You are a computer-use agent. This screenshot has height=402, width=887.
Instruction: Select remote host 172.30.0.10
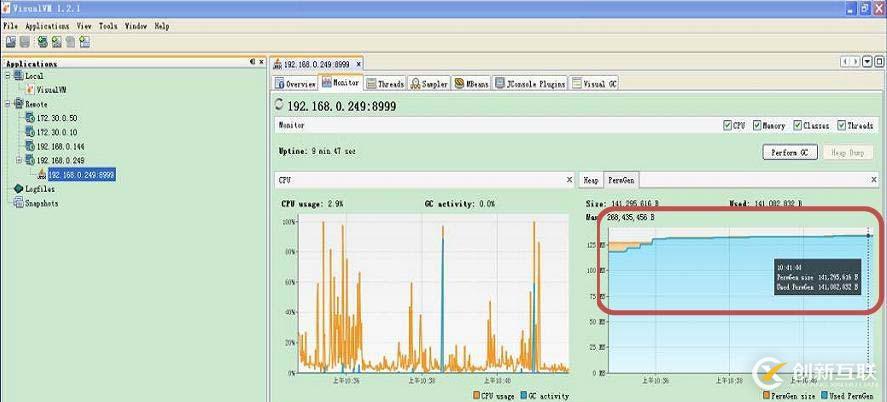pos(57,132)
